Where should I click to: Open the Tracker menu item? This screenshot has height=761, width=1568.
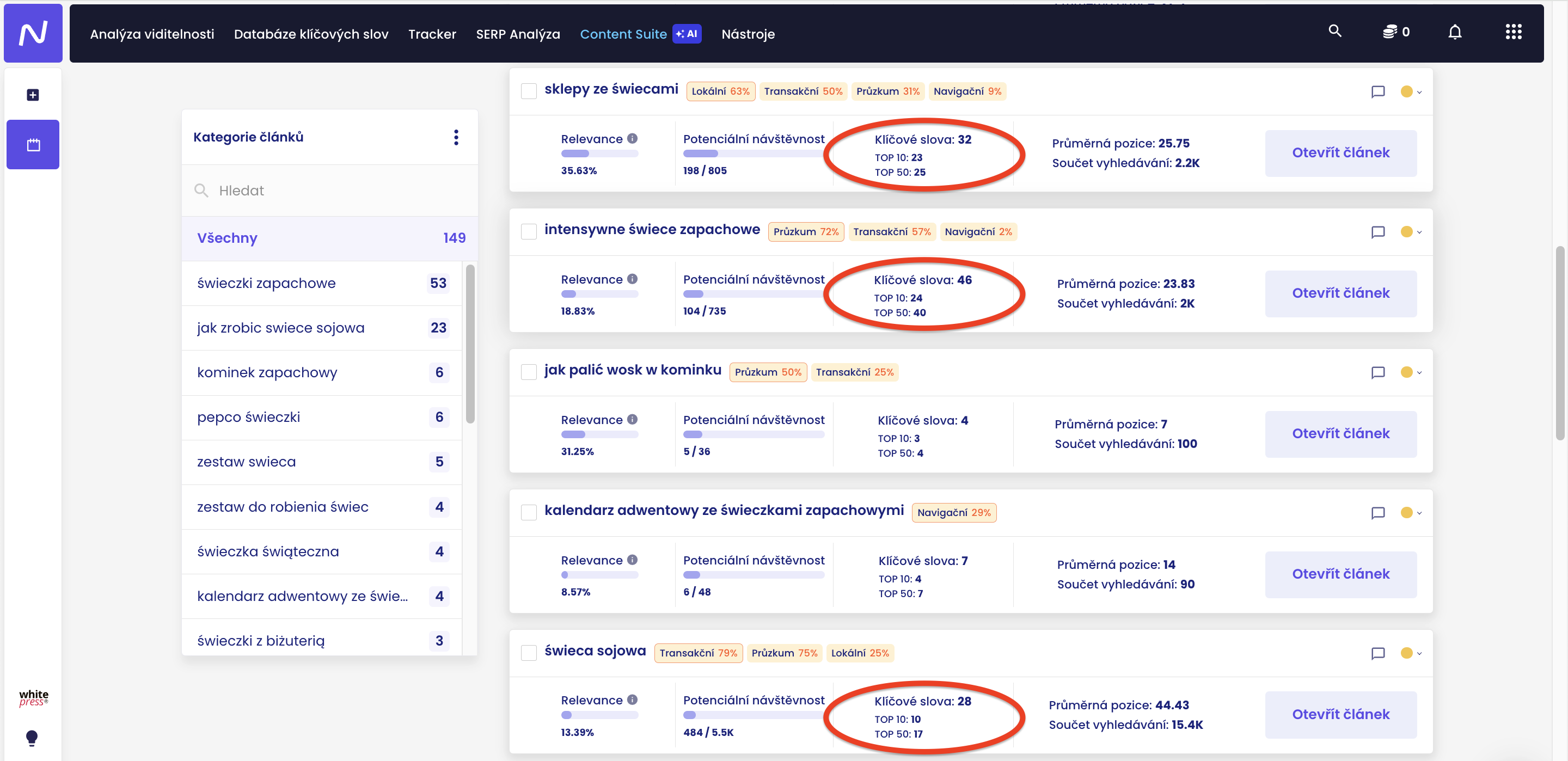click(432, 34)
